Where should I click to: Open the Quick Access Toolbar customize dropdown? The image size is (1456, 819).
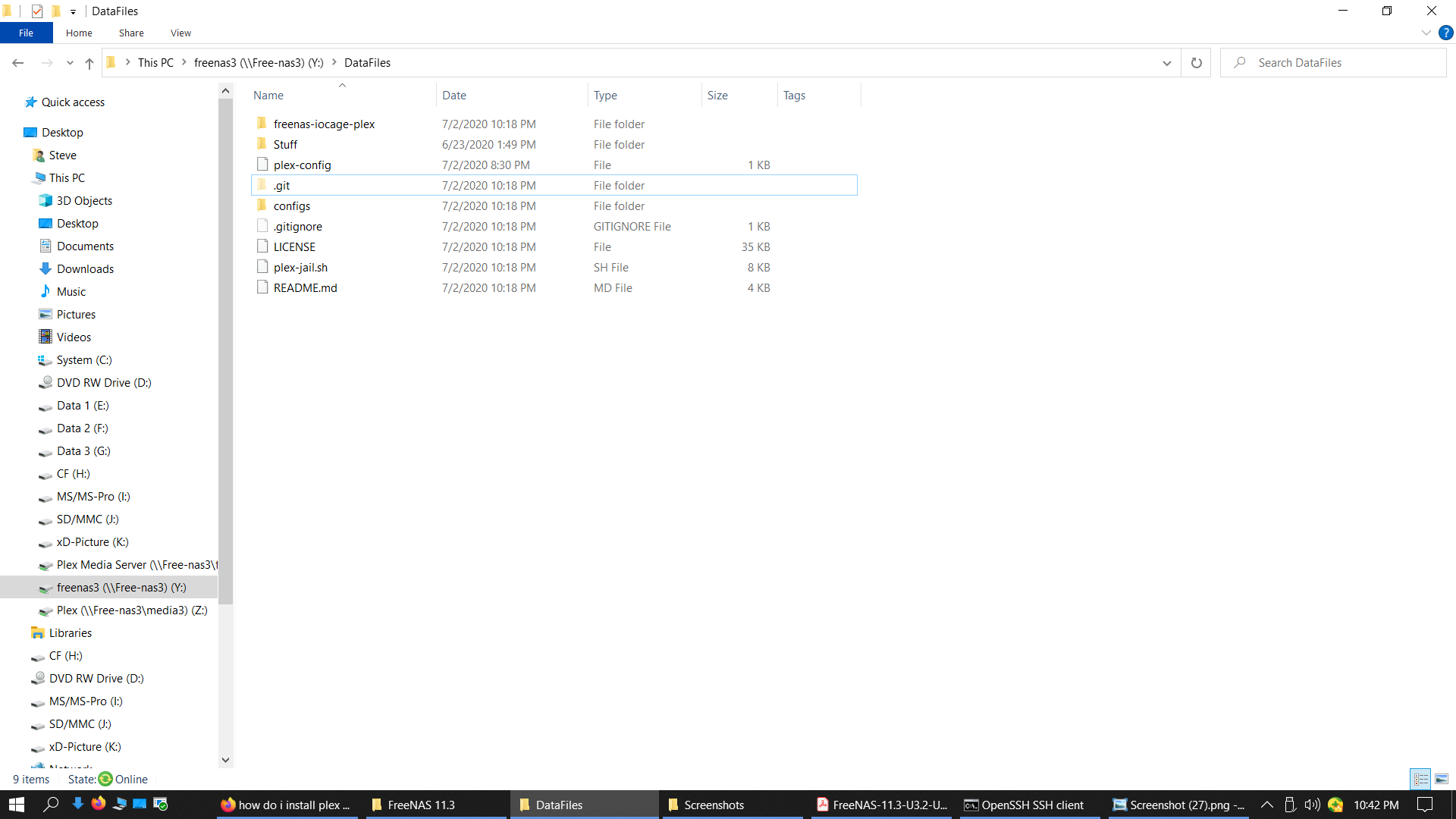point(73,11)
